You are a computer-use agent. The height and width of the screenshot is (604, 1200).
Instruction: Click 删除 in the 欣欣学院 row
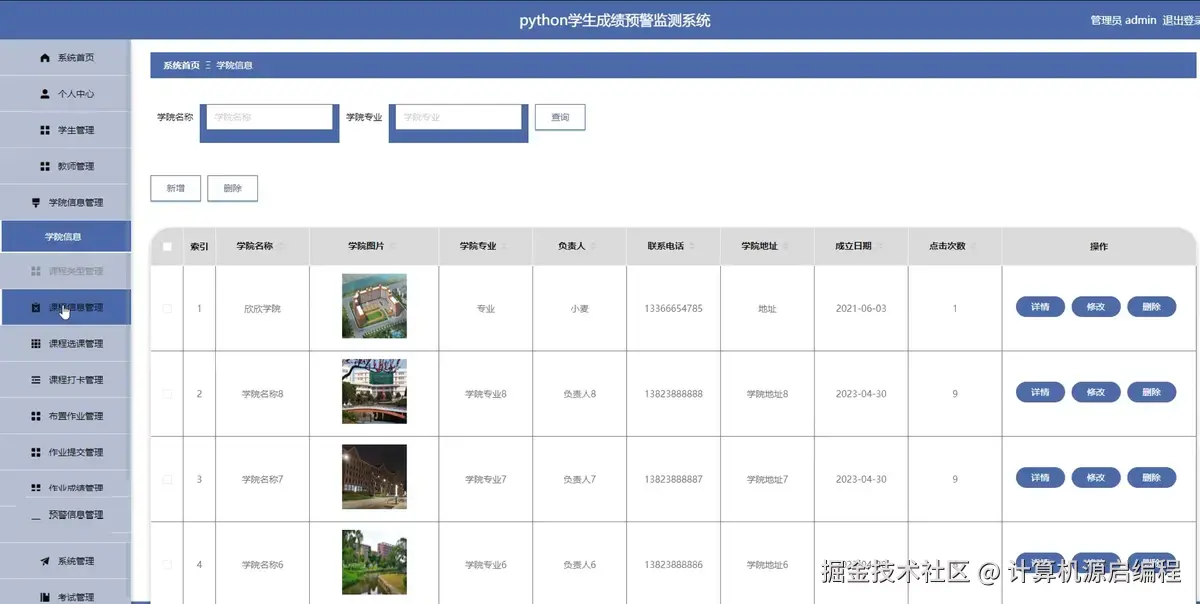pyautogui.click(x=1152, y=308)
